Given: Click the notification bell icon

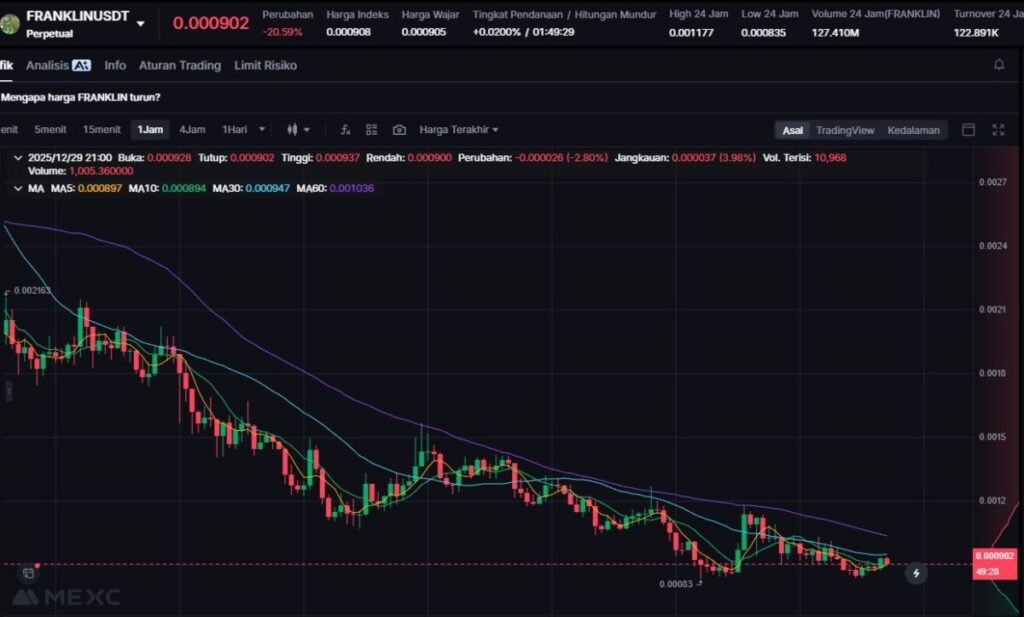Looking at the screenshot, I should tap(998, 65).
